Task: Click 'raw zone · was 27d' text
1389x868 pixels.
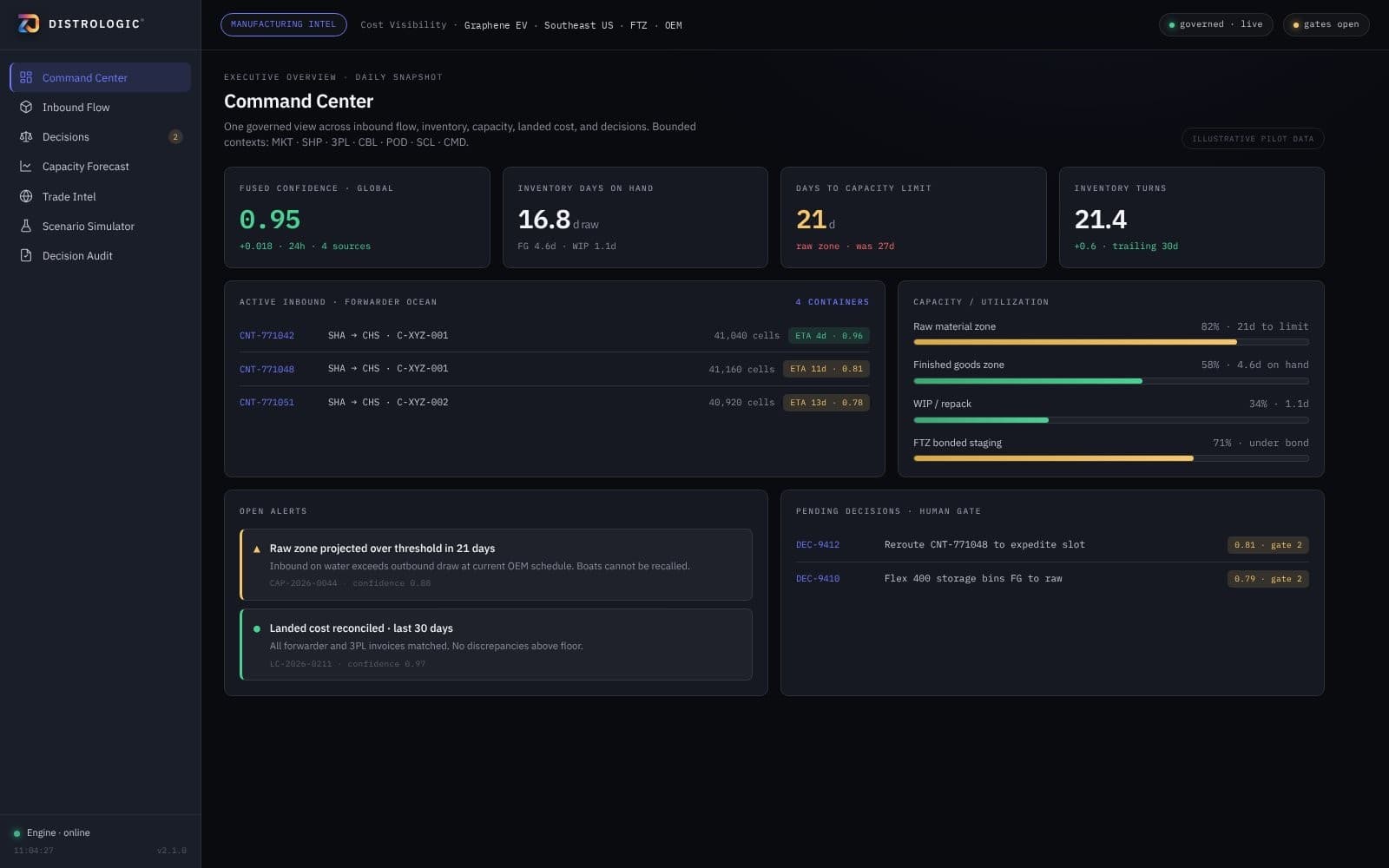Action: tap(845, 247)
